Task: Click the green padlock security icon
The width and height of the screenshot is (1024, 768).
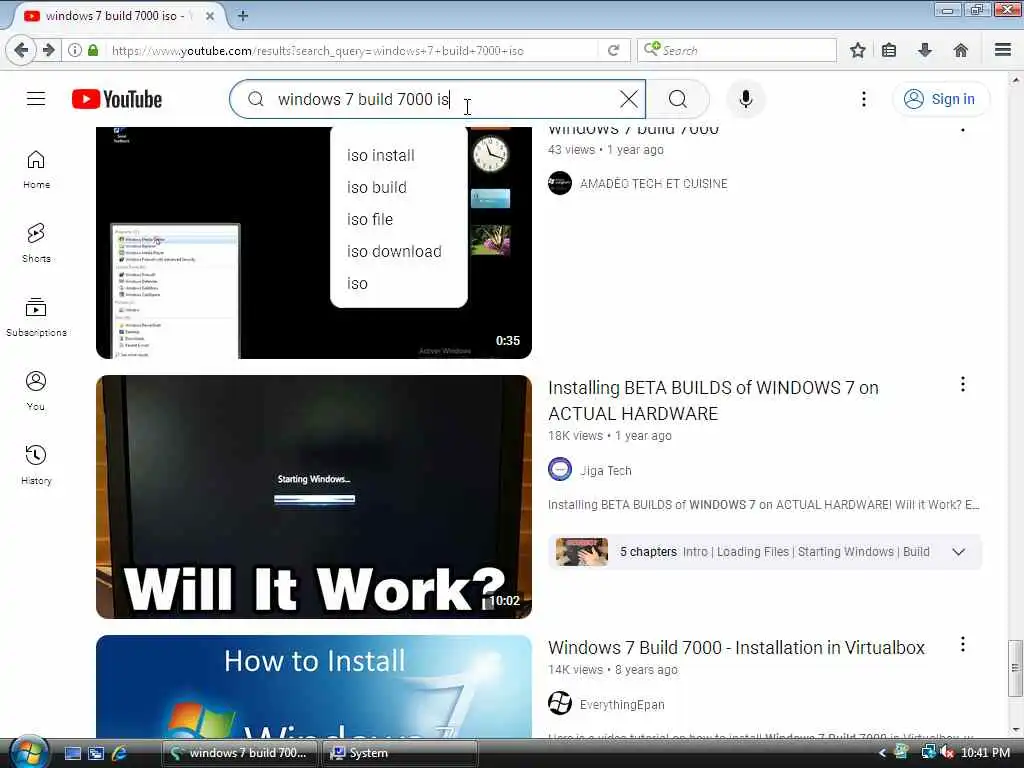Action: [93, 50]
